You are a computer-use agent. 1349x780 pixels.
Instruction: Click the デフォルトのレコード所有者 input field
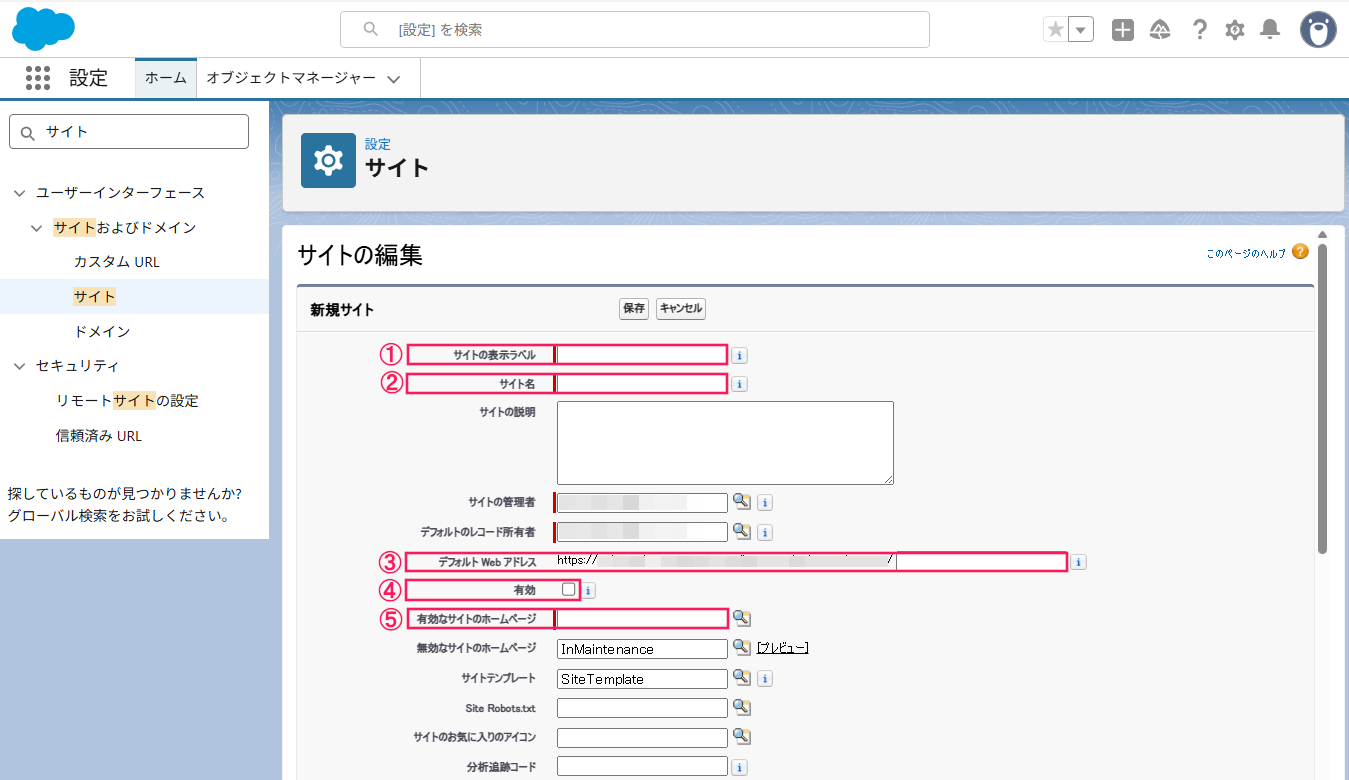pos(642,532)
